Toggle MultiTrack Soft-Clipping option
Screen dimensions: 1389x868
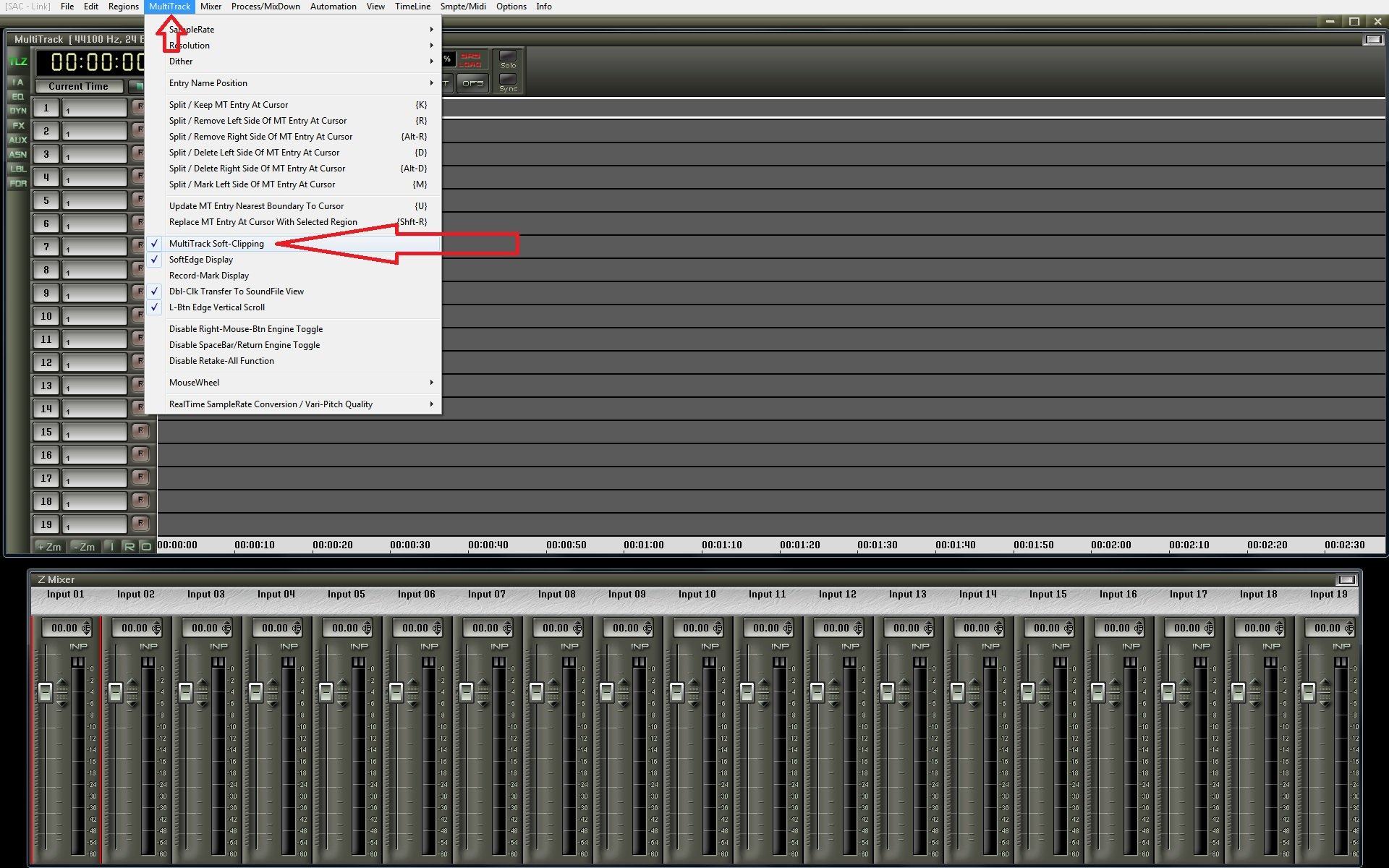[216, 244]
